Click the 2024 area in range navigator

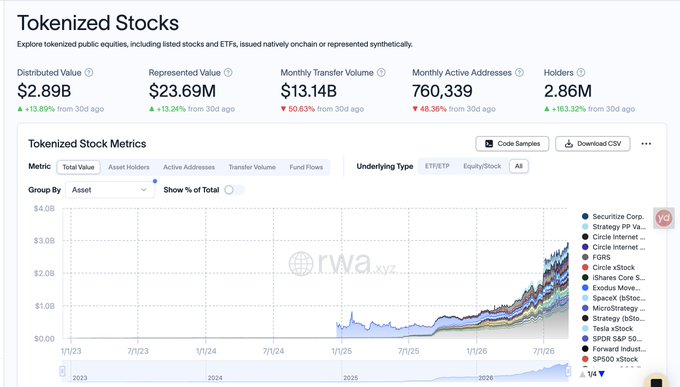point(215,378)
